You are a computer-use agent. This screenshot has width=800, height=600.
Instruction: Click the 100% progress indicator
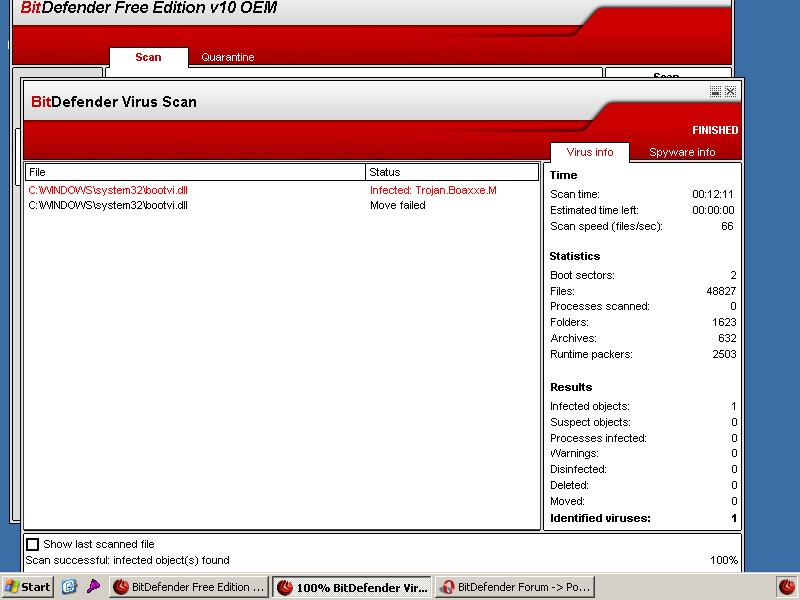point(723,560)
